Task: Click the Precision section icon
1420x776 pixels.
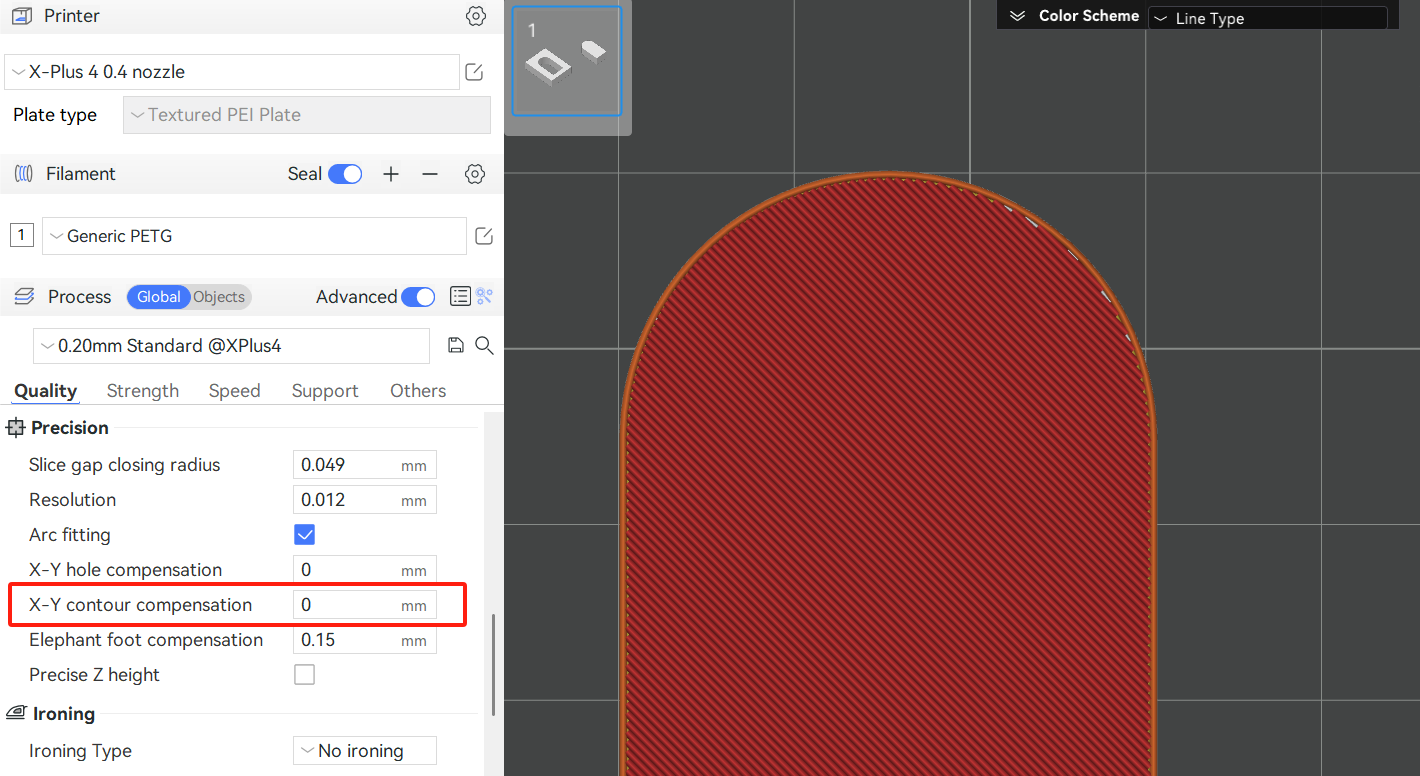Action: [15, 428]
